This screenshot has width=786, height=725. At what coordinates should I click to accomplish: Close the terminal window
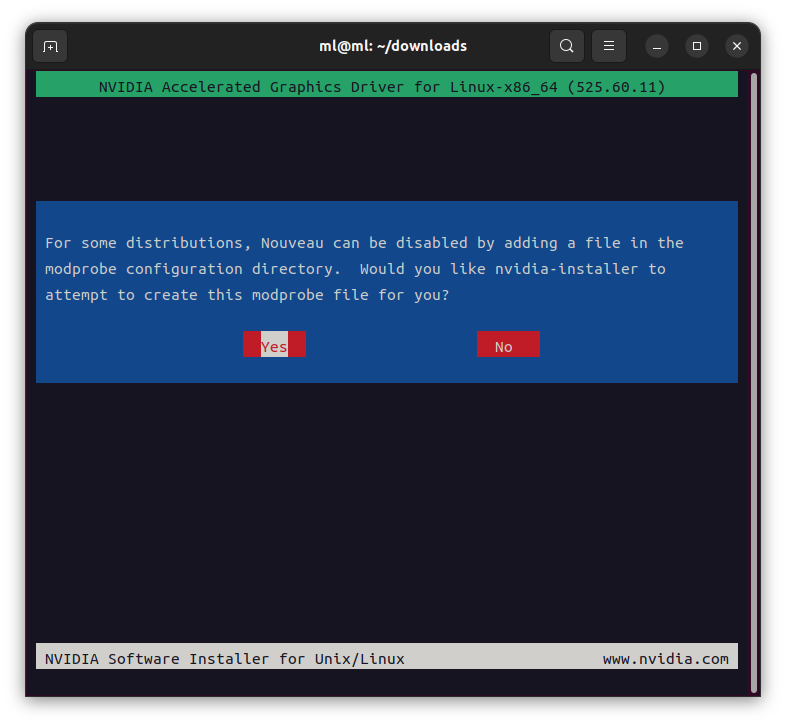[x=737, y=46]
